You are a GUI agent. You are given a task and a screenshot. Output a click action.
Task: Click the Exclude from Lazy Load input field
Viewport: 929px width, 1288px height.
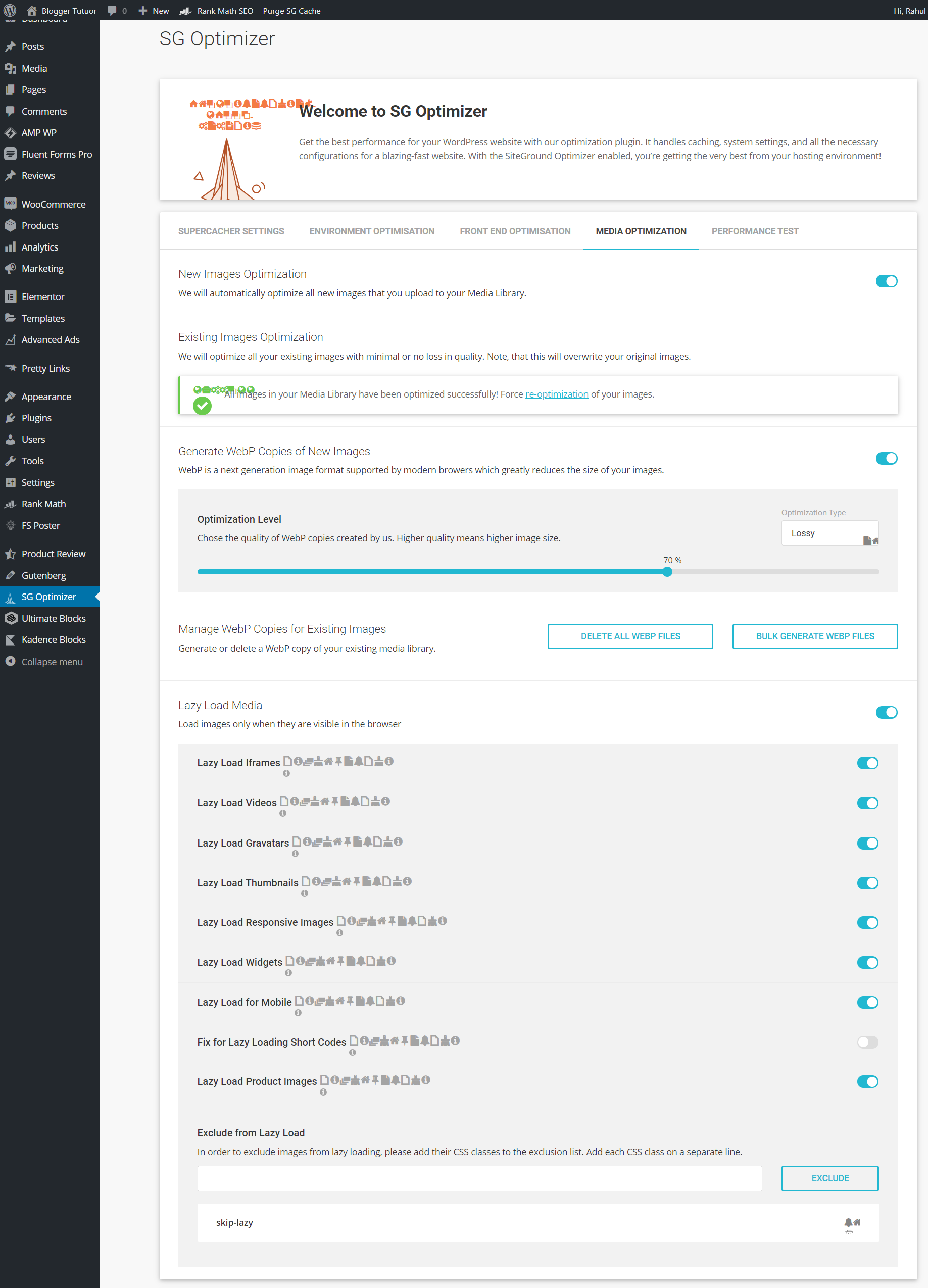tap(479, 1178)
